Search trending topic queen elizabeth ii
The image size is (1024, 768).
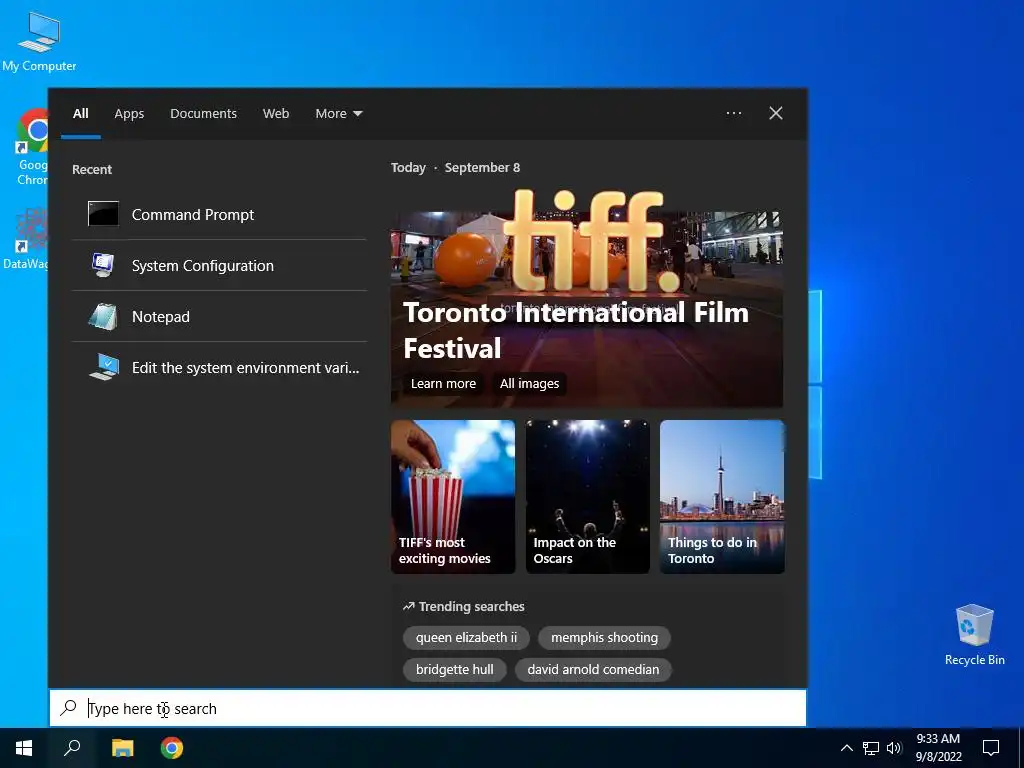point(466,637)
